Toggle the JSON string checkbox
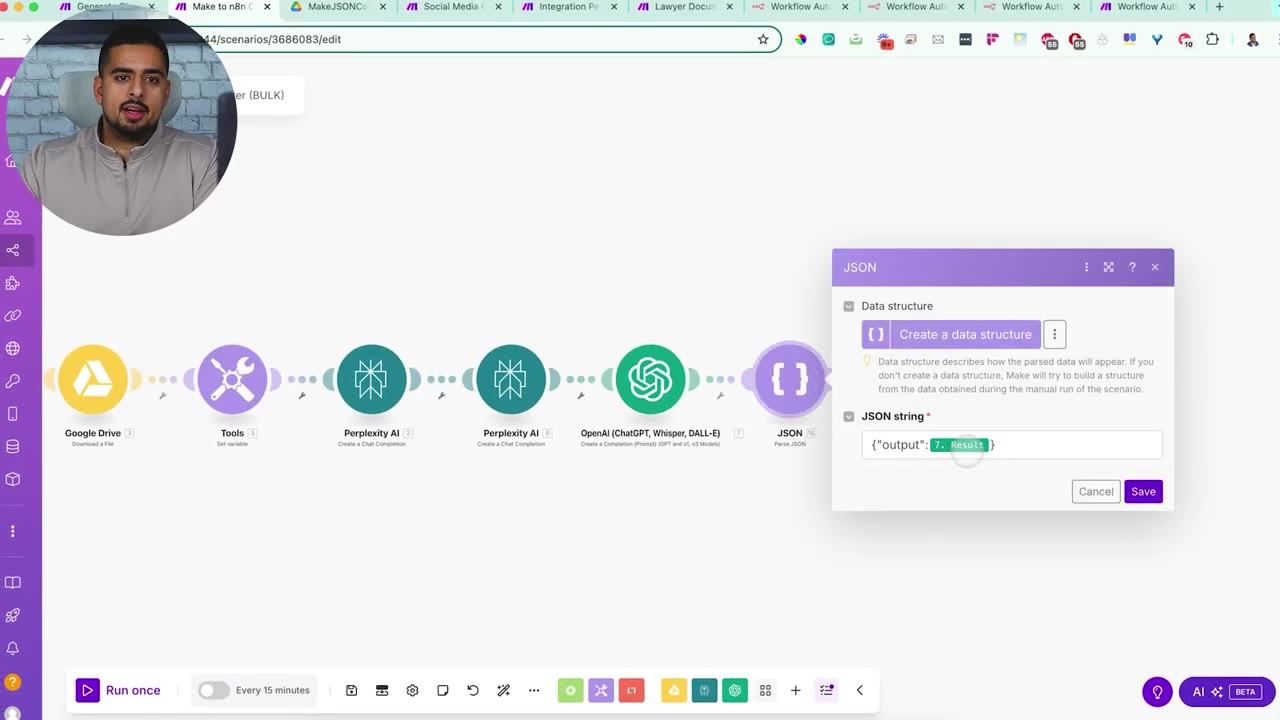Screen dimensions: 1280x720 click(849, 416)
